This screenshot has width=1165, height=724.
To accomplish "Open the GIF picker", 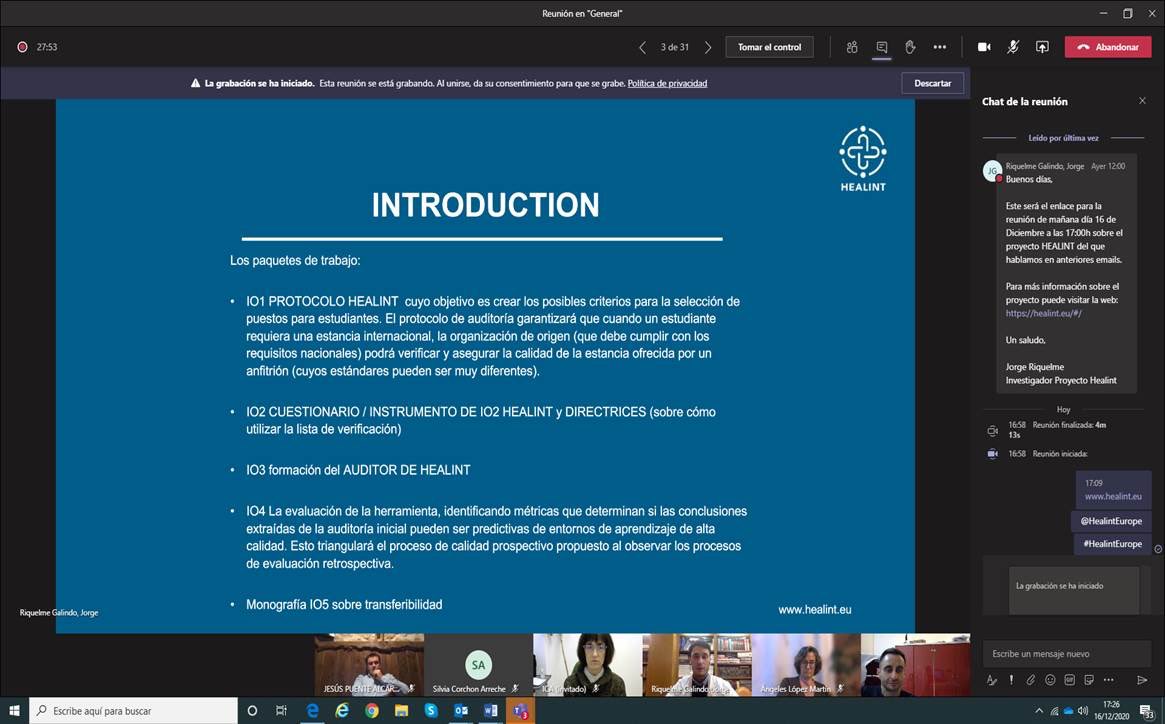I will pos(1069,679).
